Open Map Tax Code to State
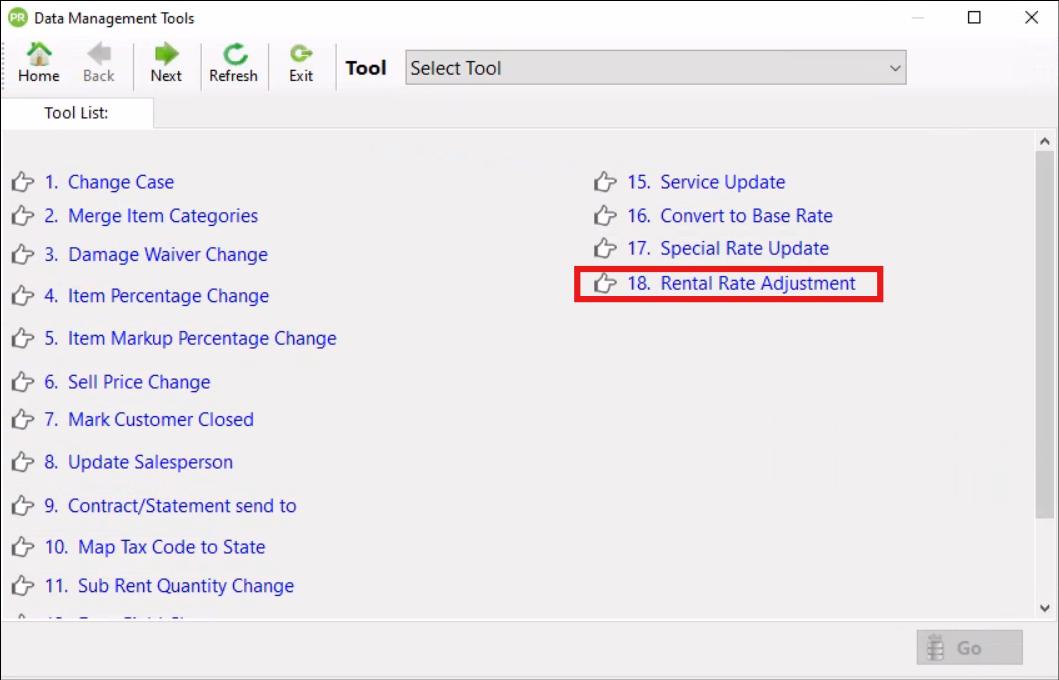The width and height of the screenshot is (1059, 680). tap(171, 548)
